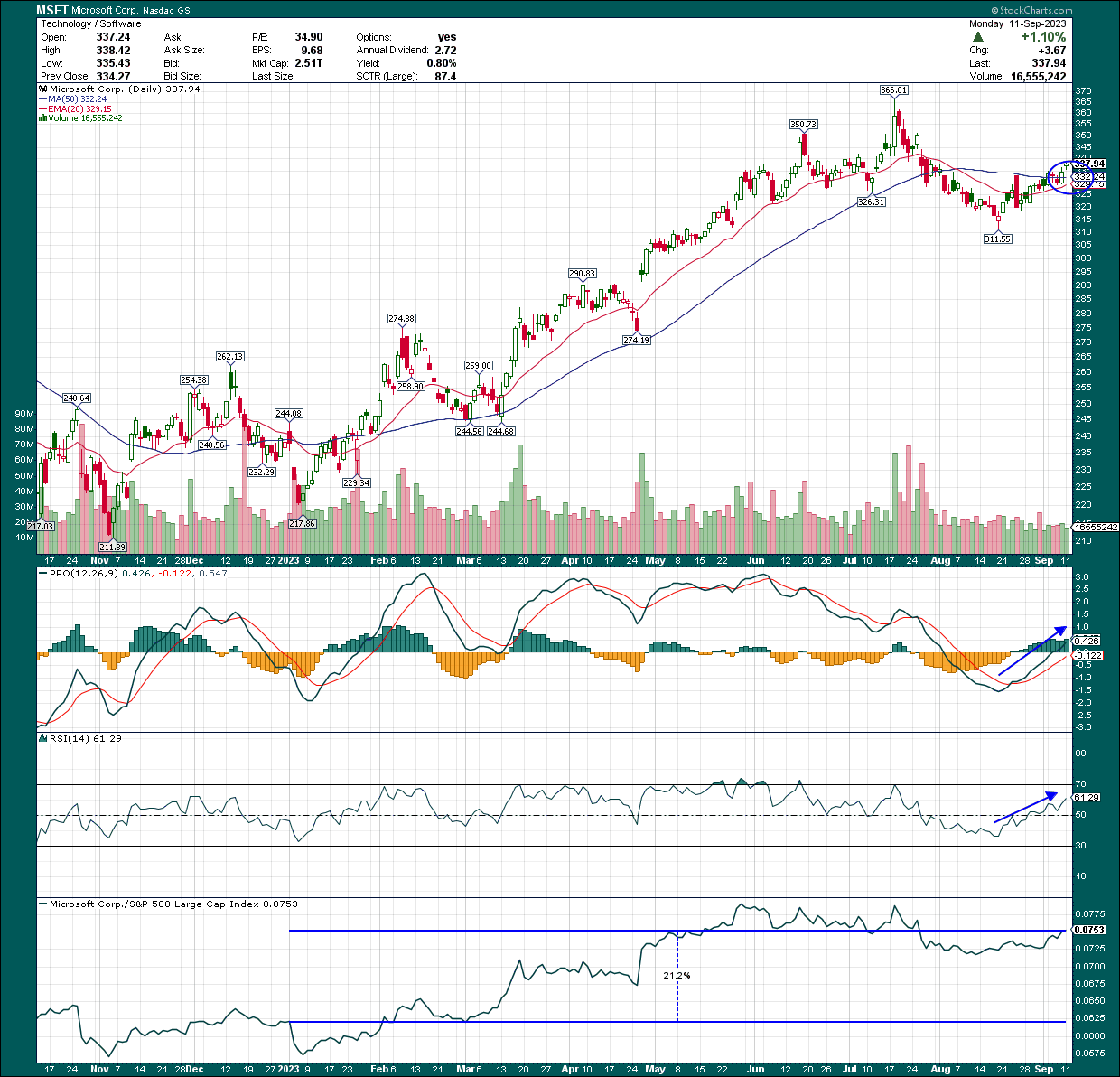1120x1077 pixels.
Task: Click the 258.90 price label
Action: click(x=410, y=387)
